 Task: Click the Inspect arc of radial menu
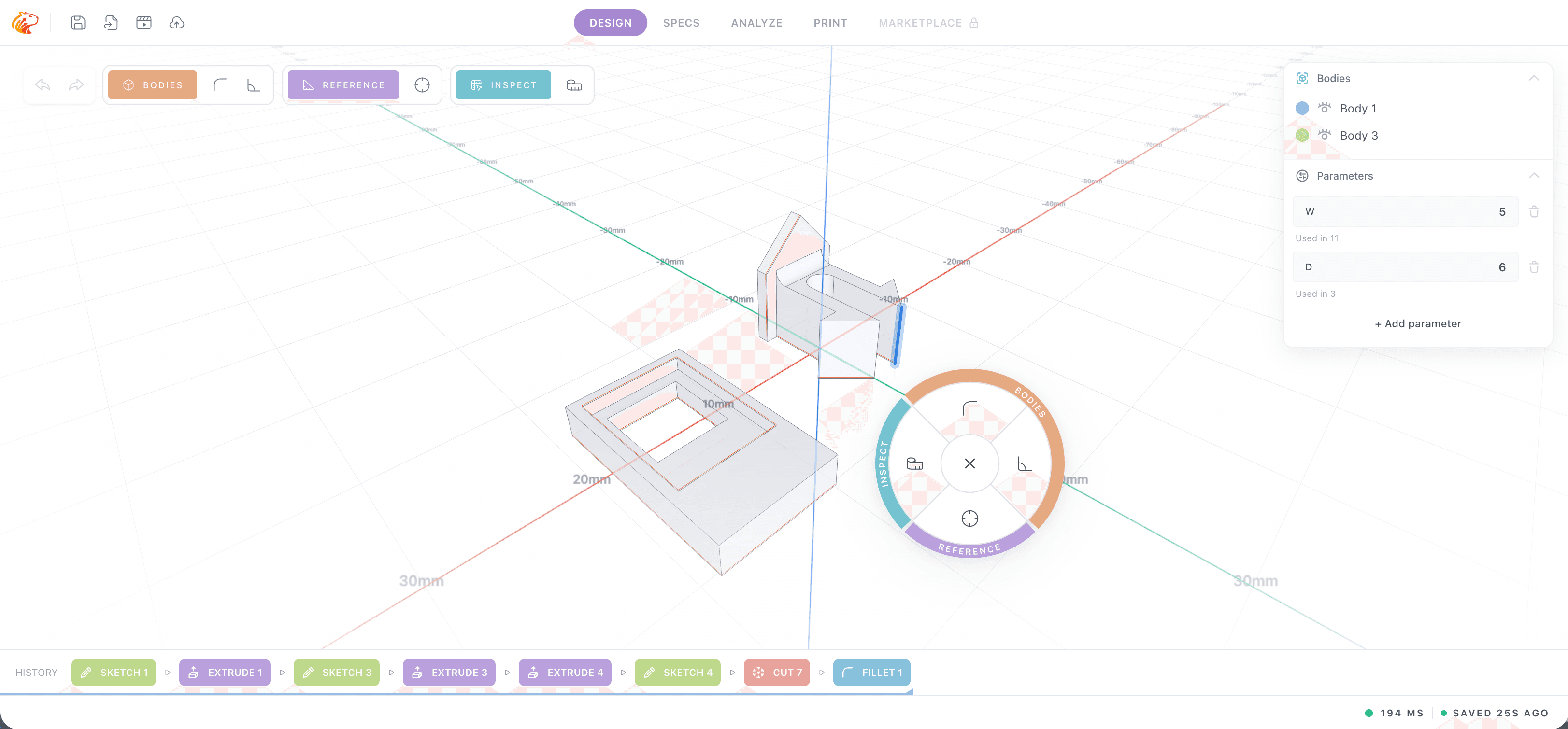coord(884,463)
